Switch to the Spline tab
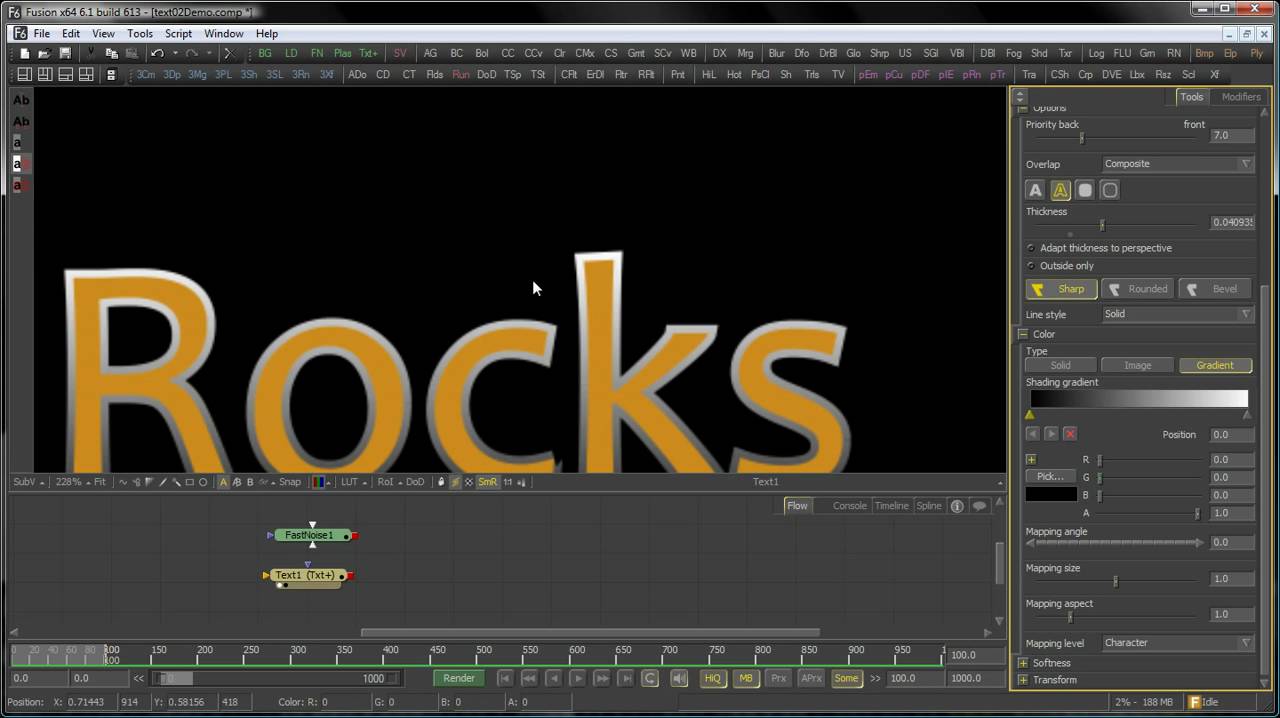 pyautogui.click(x=929, y=506)
